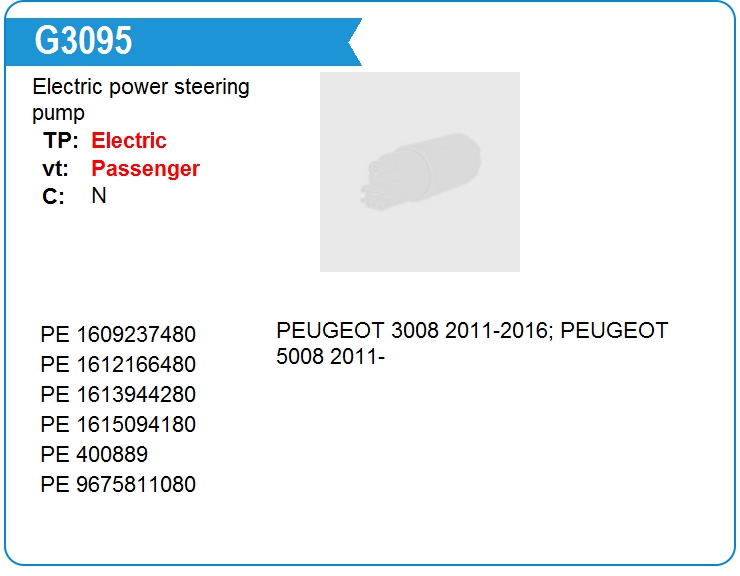The width and height of the screenshot is (740, 576).
Task: Click the TP: field label
Action: click(x=60, y=141)
